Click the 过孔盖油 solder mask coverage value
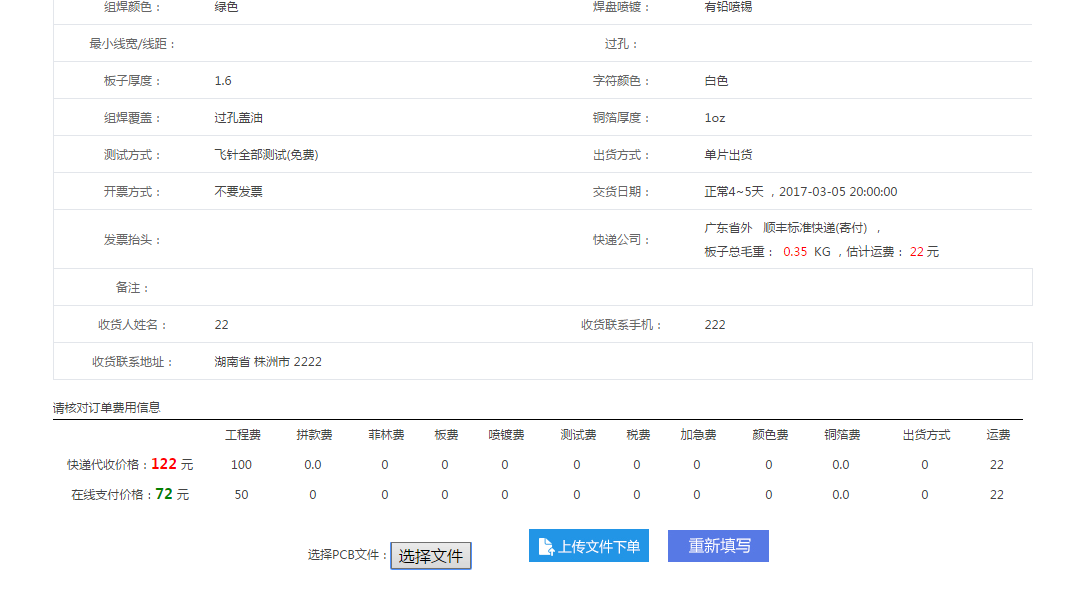 [238, 118]
